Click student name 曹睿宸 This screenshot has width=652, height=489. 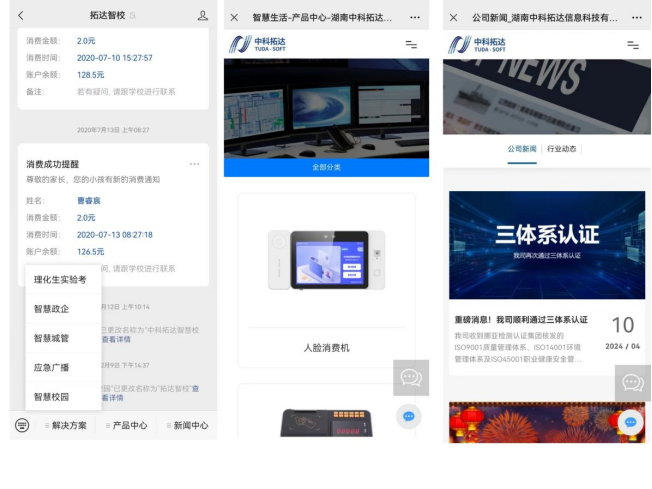[x=89, y=201]
